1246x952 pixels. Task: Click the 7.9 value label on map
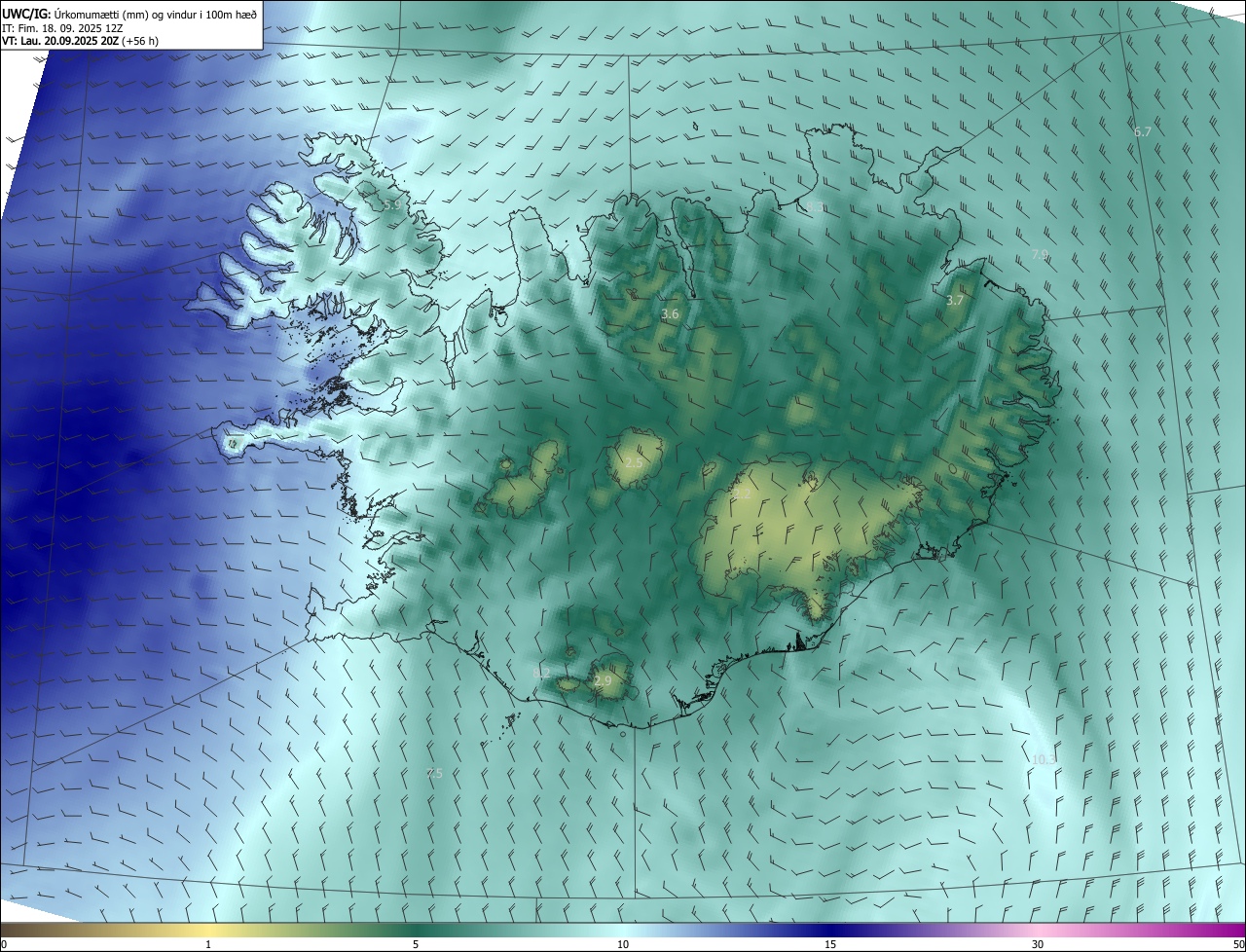point(1040,255)
